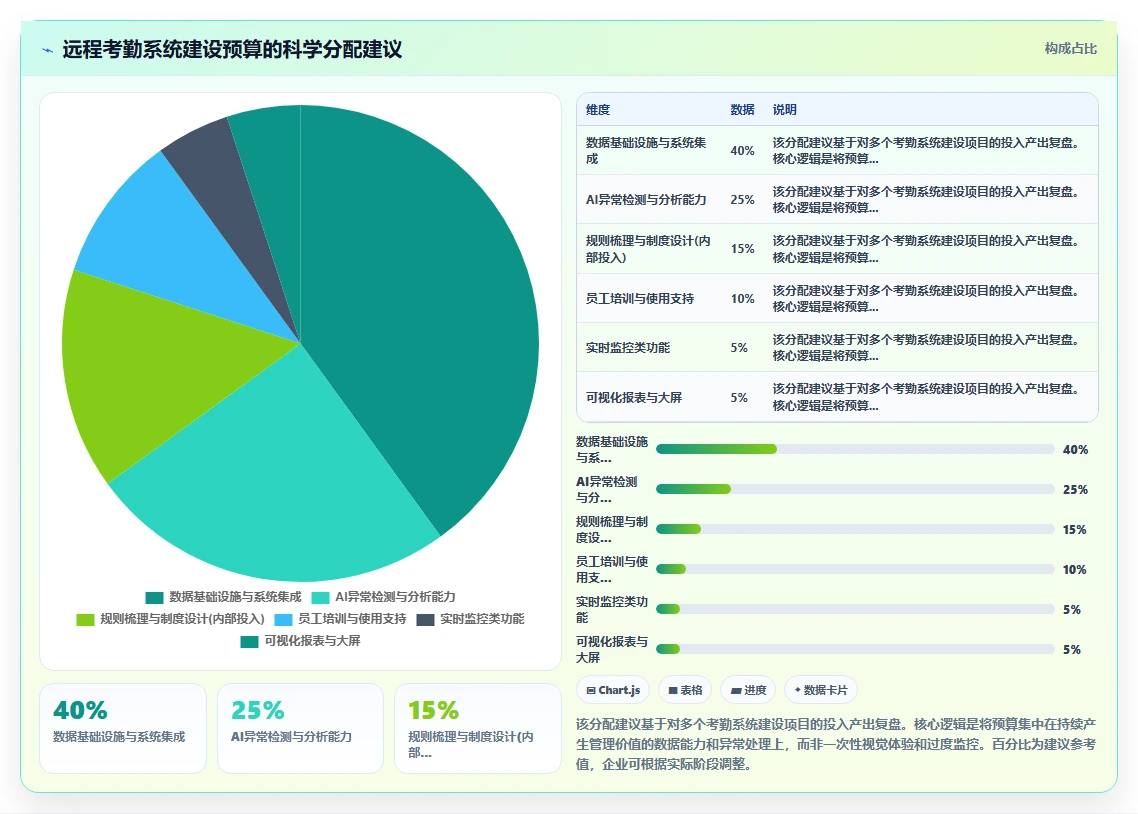
Task: Click progress bar for 员工培训与使用支…
Action: click(855, 569)
